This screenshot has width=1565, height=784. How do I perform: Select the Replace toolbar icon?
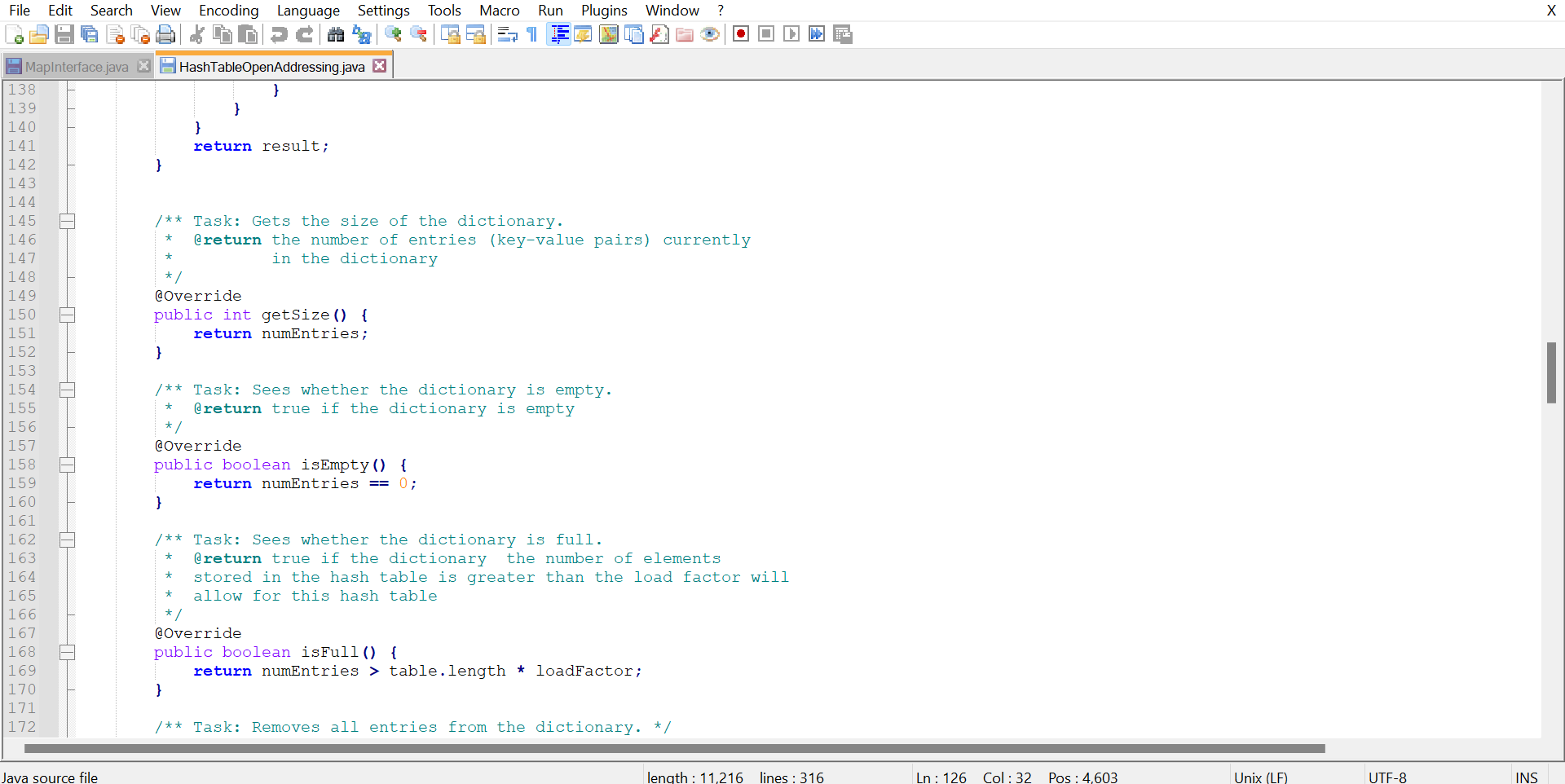coord(361,34)
